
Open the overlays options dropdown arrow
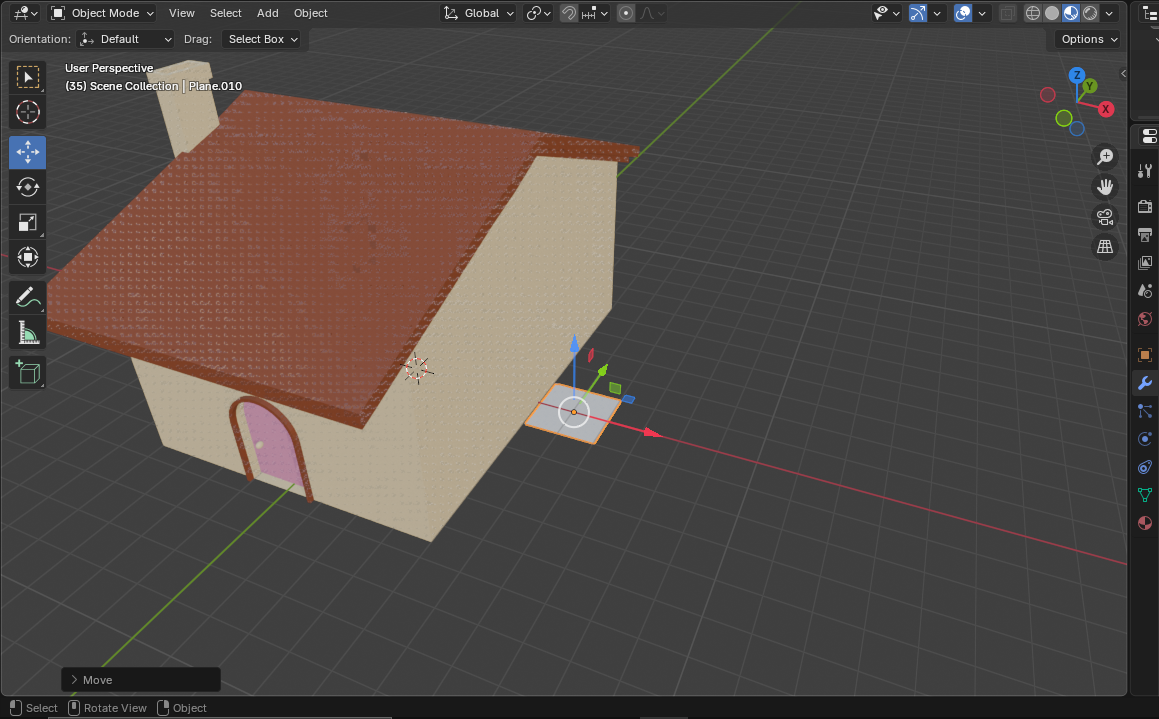click(982, 13)
